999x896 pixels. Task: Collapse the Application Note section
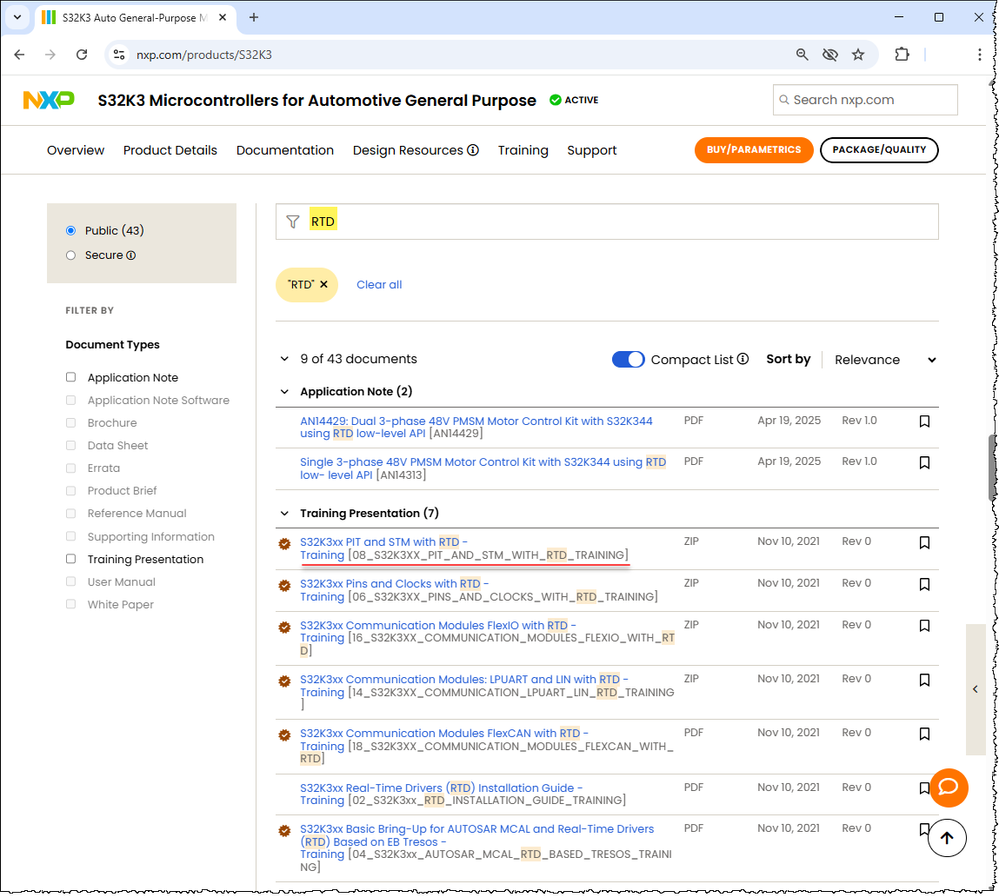coord(284,391)
